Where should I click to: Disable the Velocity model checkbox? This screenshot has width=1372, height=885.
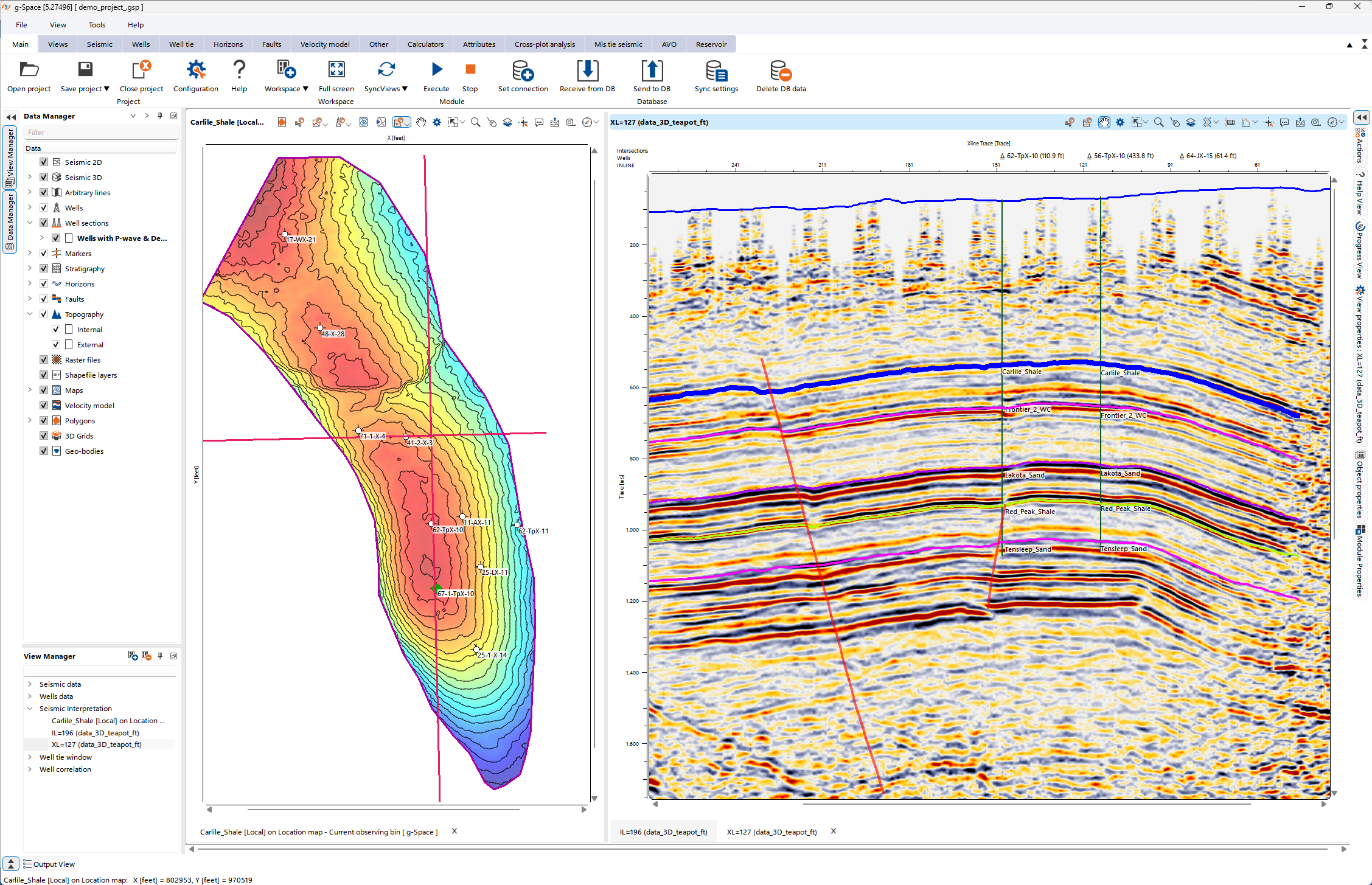pos(44,405)
